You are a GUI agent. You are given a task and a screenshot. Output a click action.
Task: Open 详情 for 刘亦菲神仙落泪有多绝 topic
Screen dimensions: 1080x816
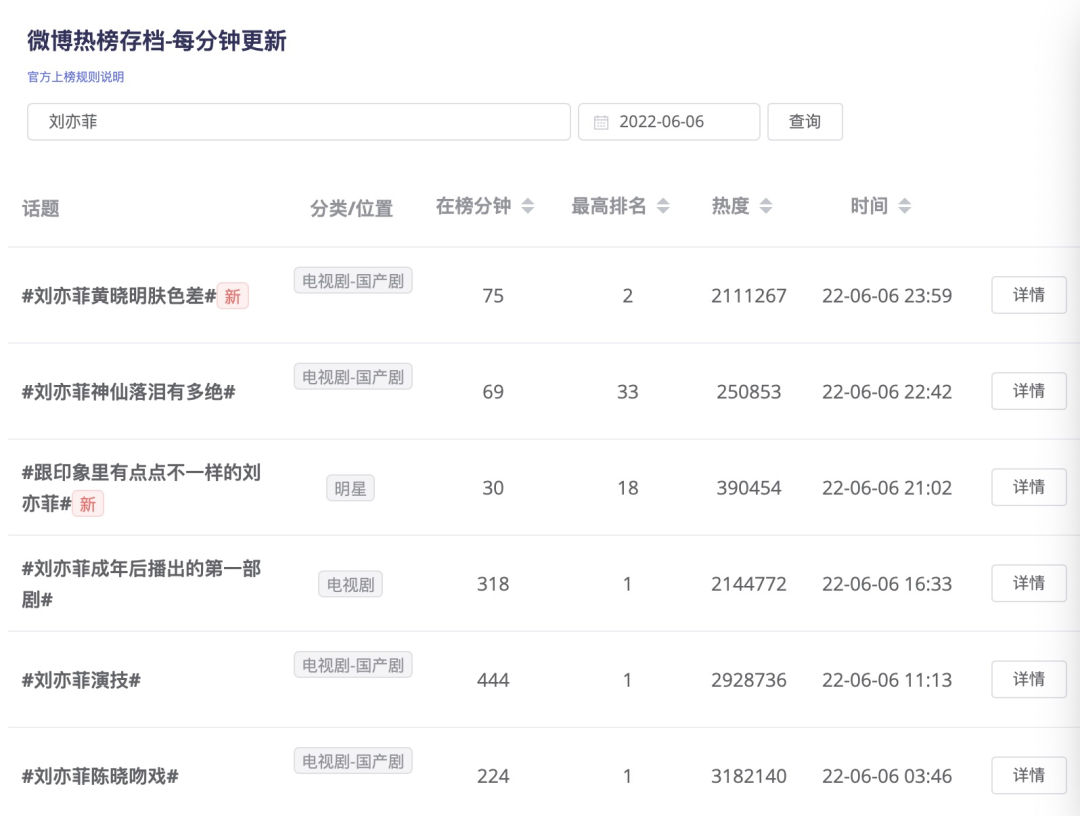click(1029, 391)
